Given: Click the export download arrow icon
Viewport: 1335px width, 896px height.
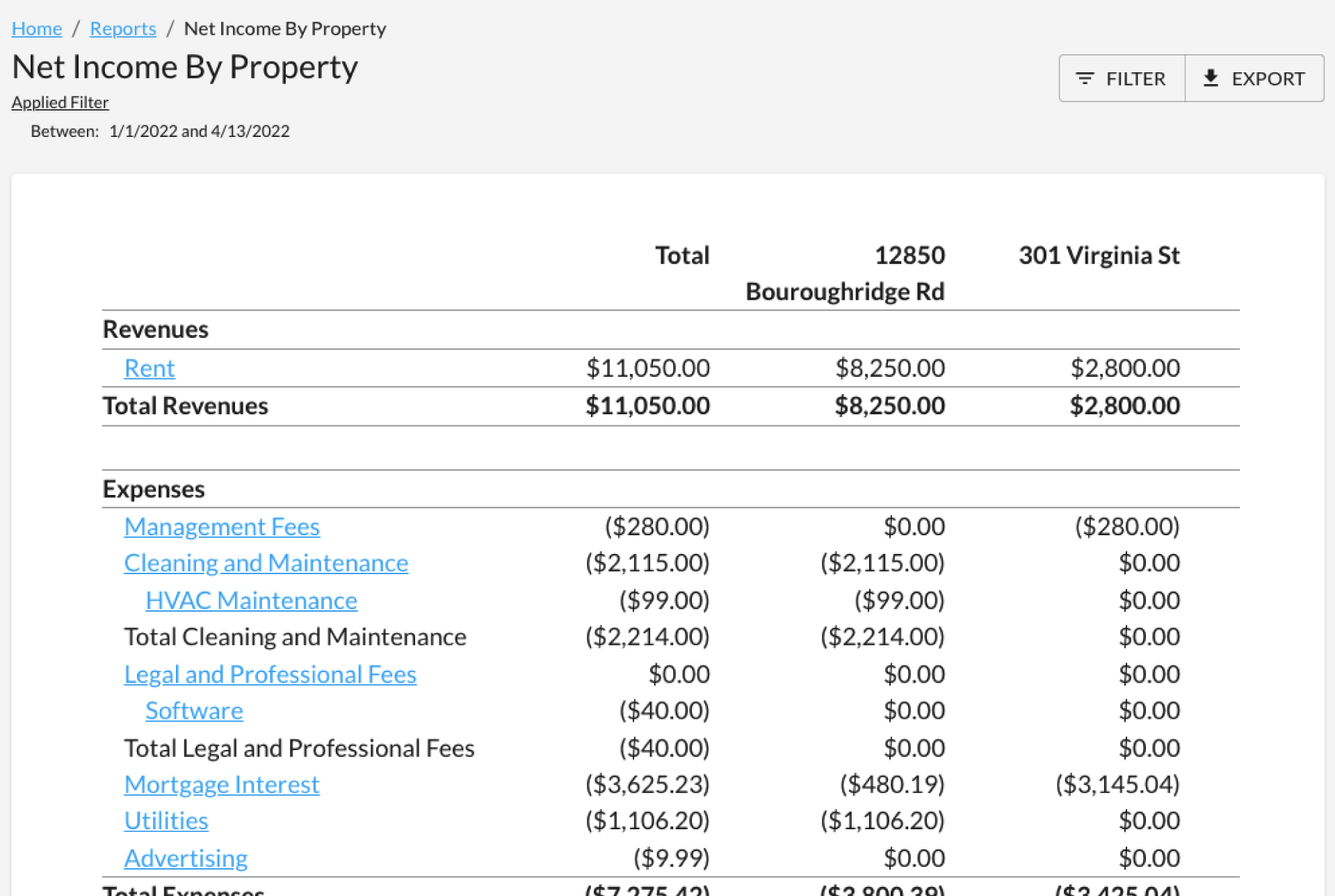Looking at the screenshot, I should pos(1211,78).
